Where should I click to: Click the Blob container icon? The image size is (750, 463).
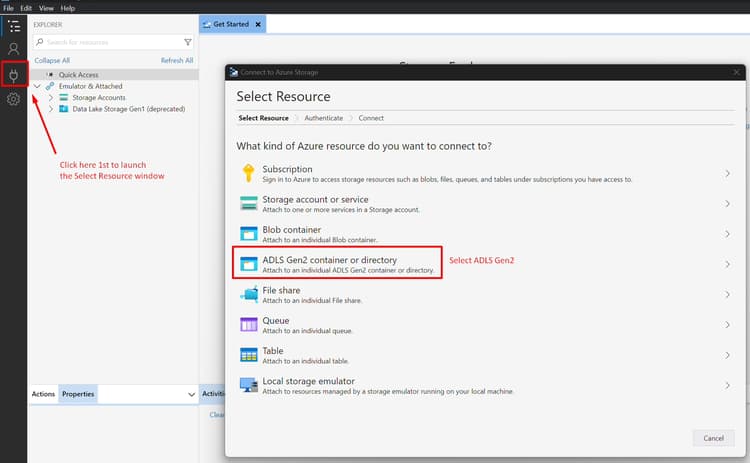click(x=249, y=233)
